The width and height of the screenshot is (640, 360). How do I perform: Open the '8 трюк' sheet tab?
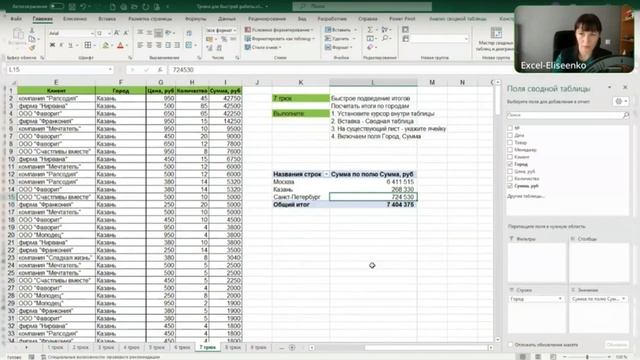point(233,347)
